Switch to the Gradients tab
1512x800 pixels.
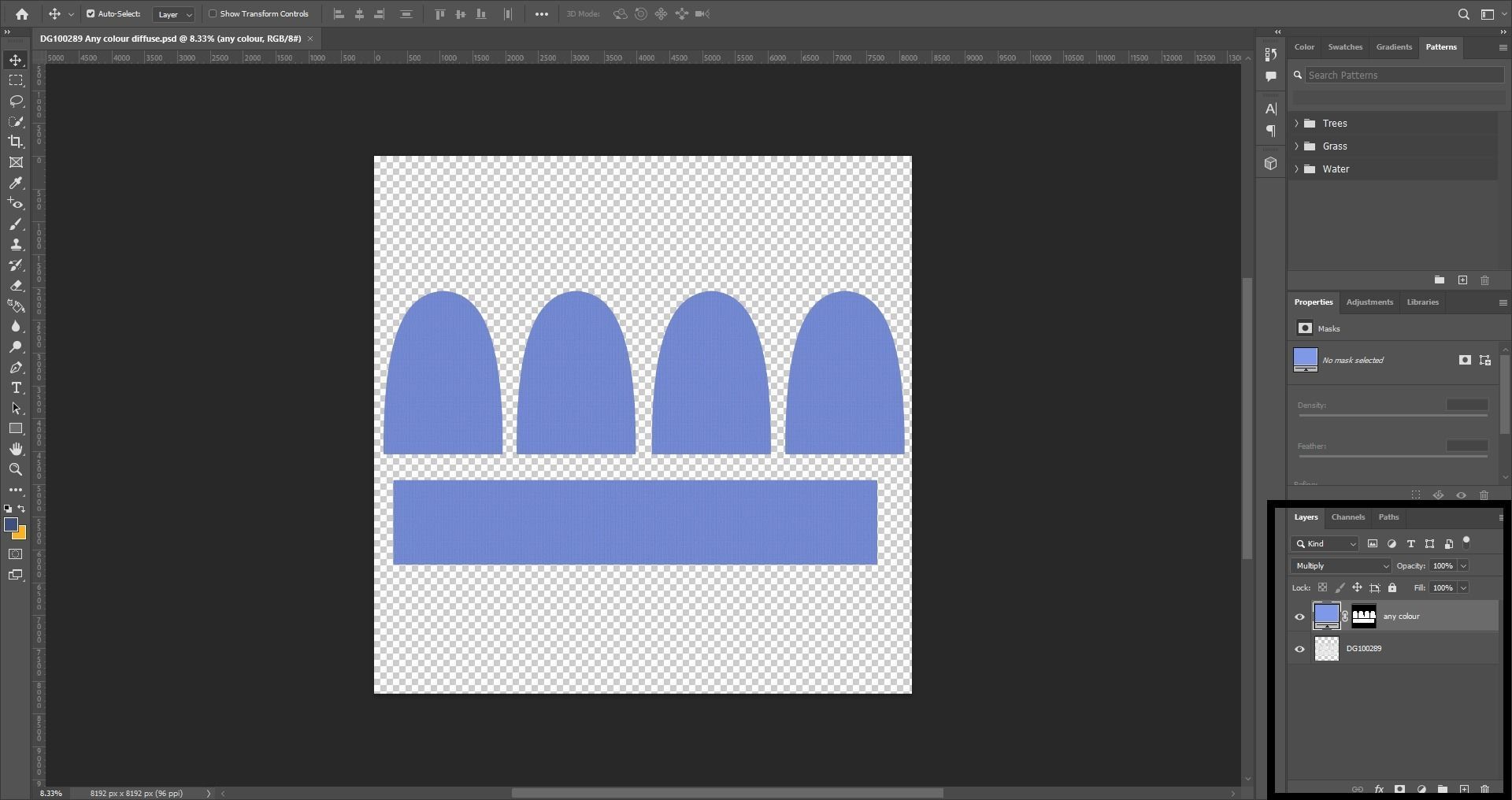(x=1394, y=47)
